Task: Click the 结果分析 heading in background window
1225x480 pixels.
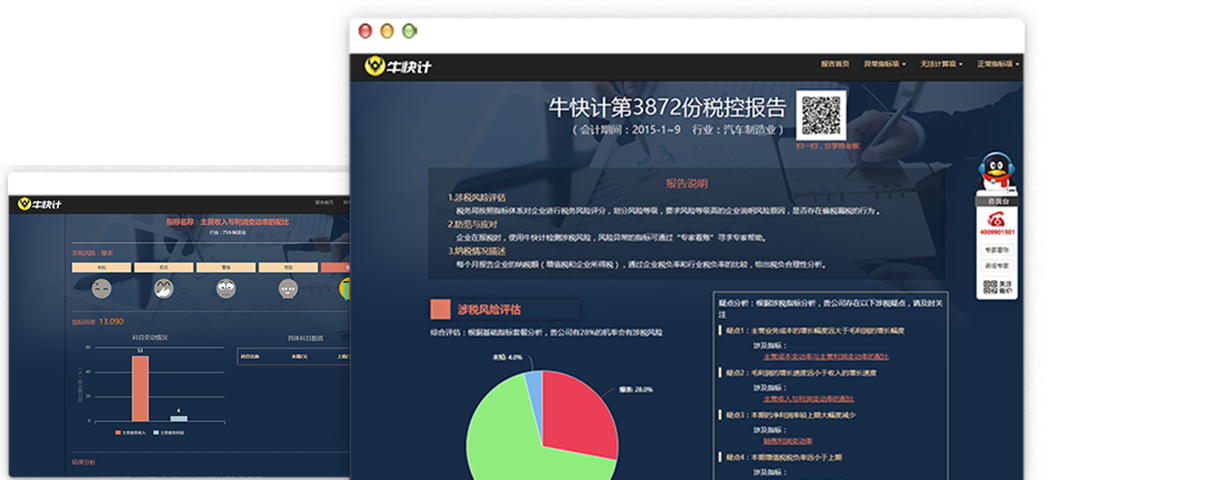Action: (85, 463)
